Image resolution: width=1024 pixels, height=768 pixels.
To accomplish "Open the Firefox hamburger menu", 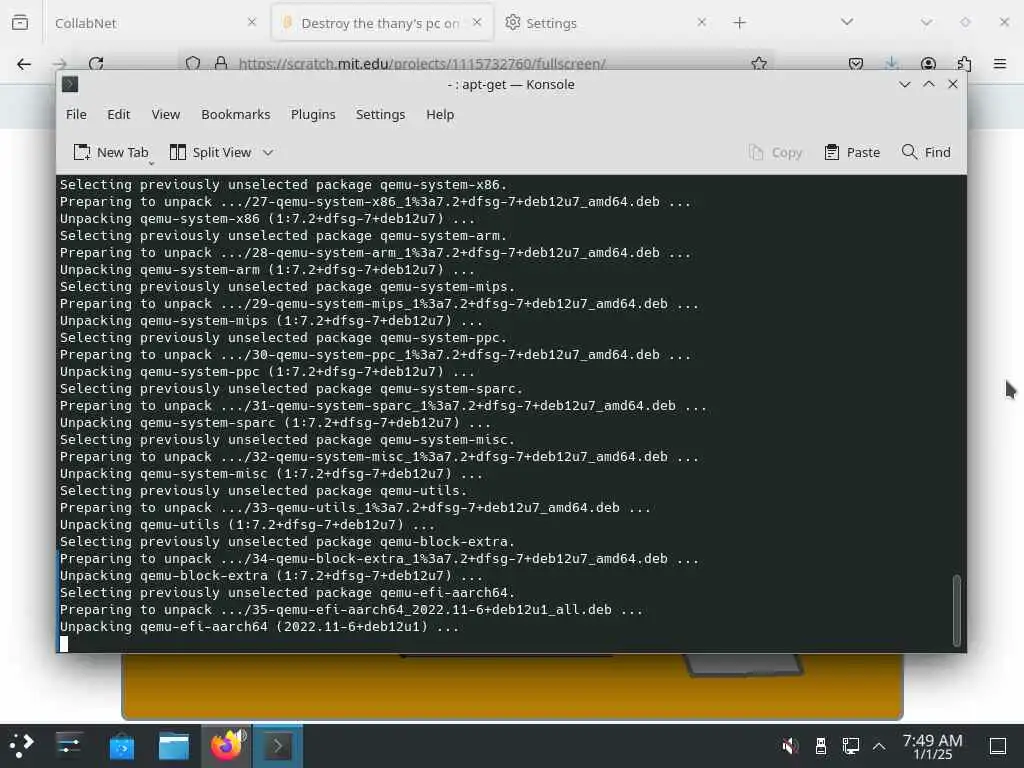I will tap(1000, 64).
